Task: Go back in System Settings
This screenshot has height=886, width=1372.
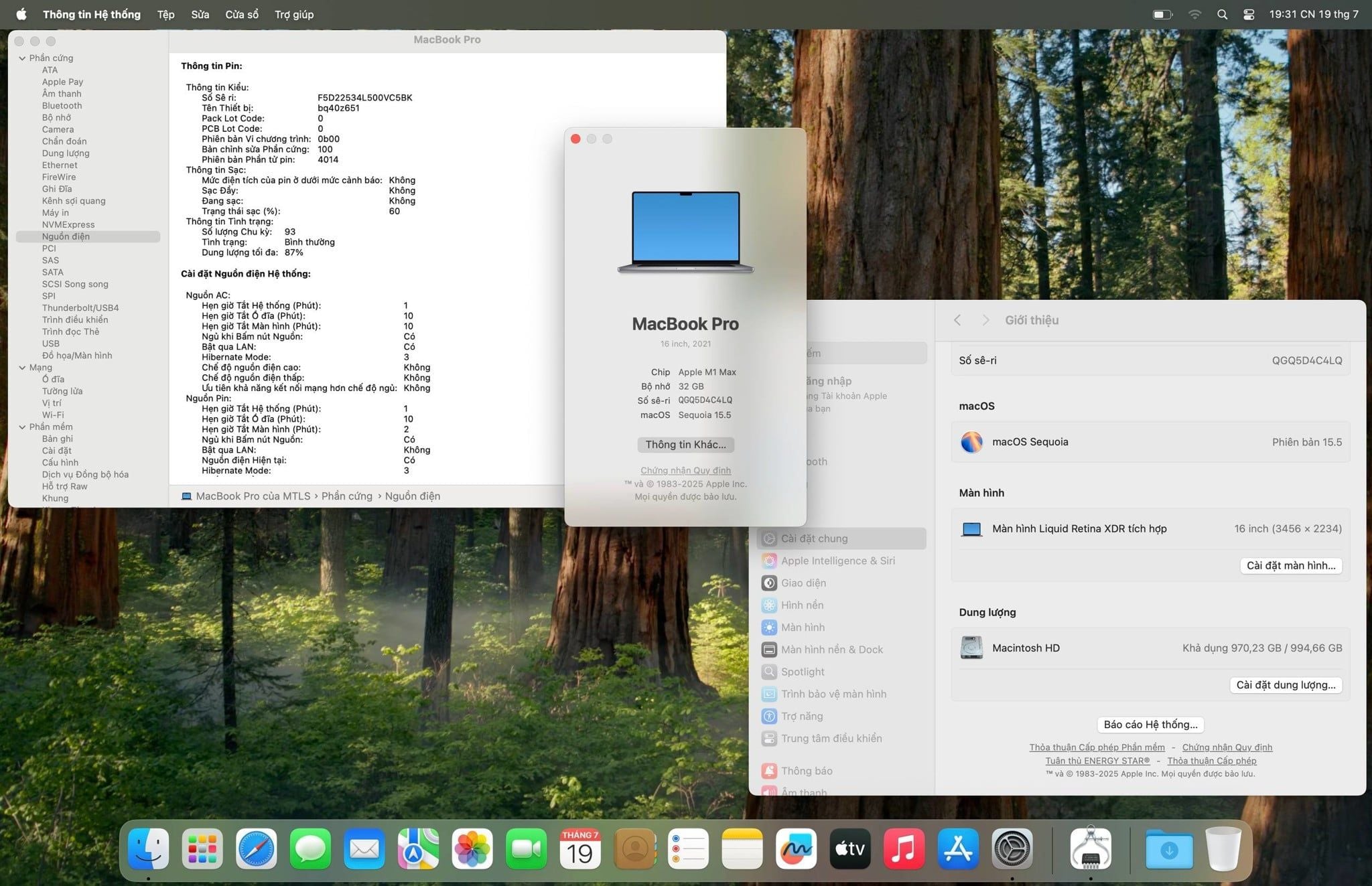Action: pyautogui.click(x=957, y=320)
